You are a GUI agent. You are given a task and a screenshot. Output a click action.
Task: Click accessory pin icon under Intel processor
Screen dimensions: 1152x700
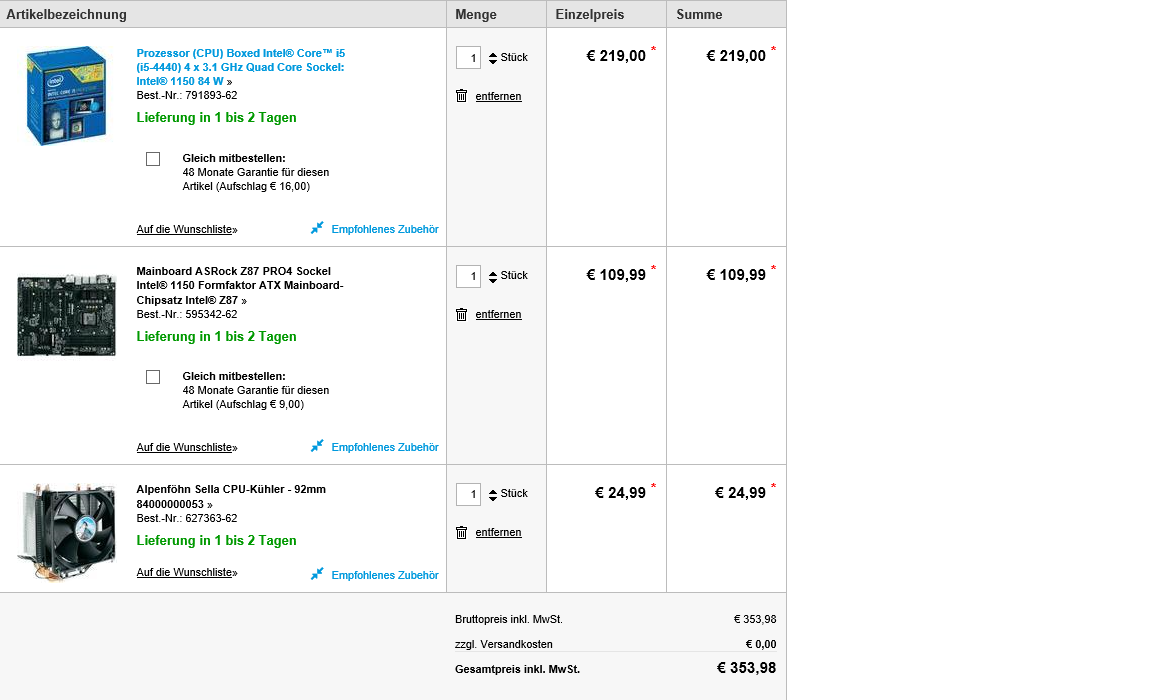(x=317, y=228)
